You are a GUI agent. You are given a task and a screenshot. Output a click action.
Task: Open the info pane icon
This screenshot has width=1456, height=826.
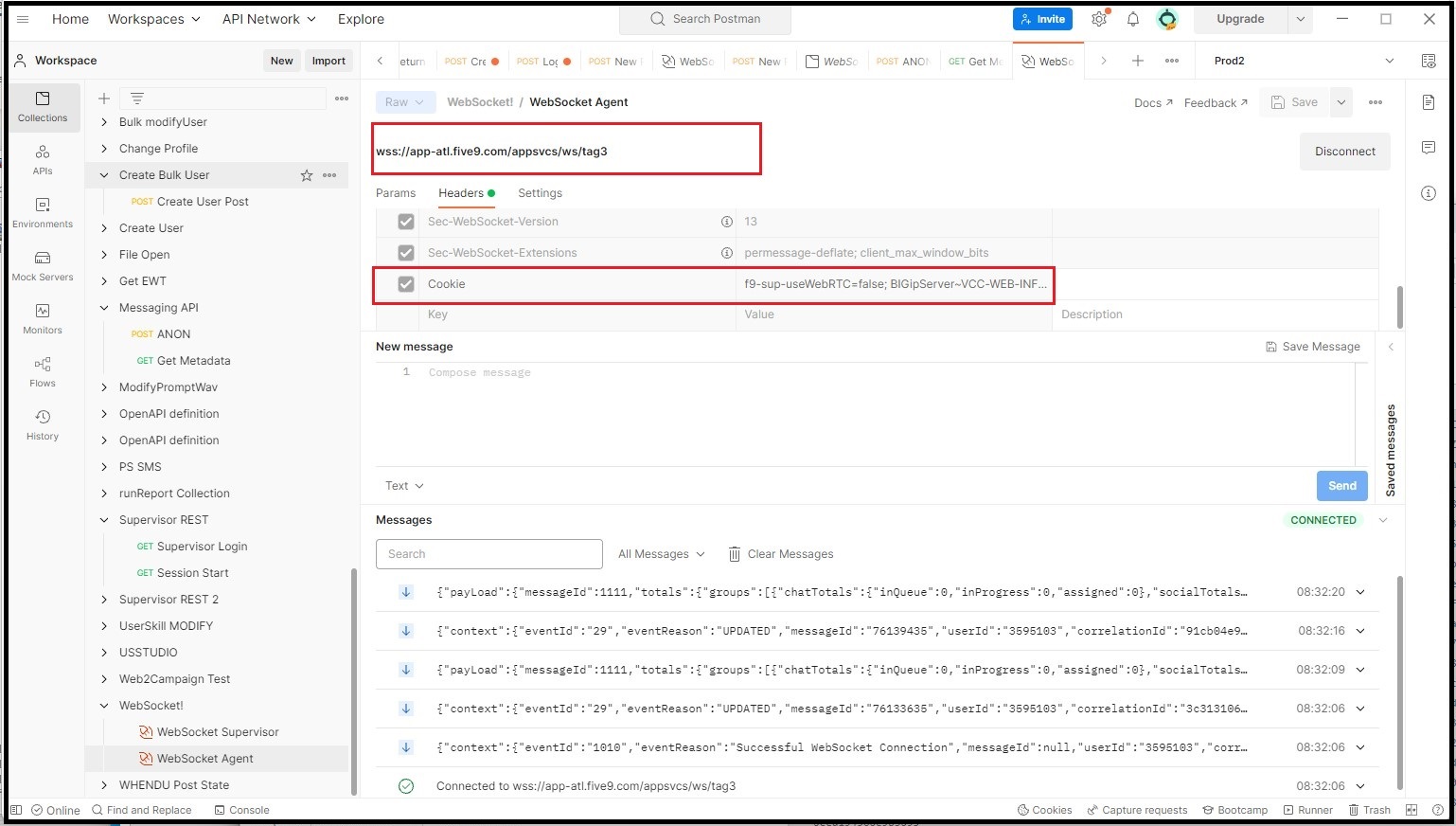tap(1429, 193)
